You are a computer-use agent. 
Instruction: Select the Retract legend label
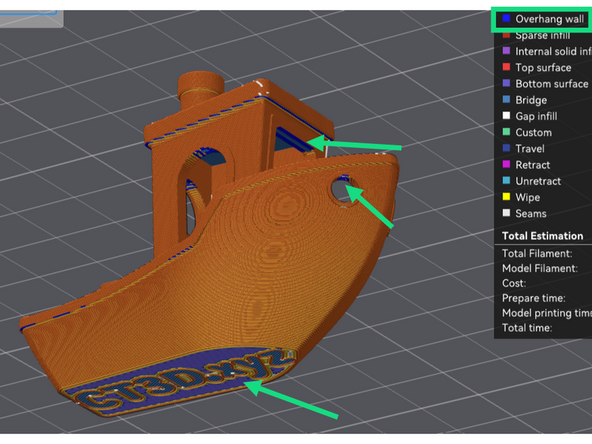pyautogui.click(x=532, y=165)
